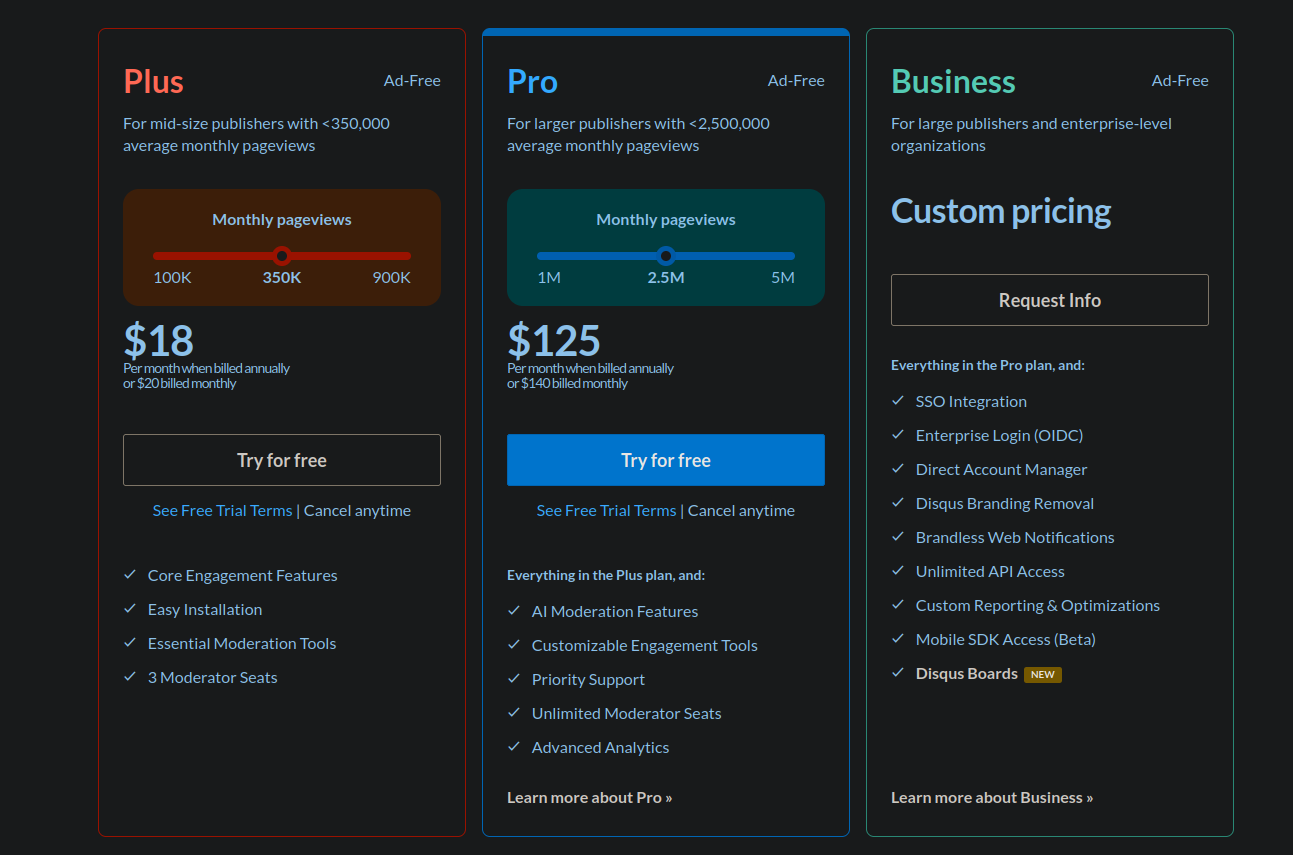
Task: Click the checkmark next to 3 Moderator Seats
Action: click(130, 677)
